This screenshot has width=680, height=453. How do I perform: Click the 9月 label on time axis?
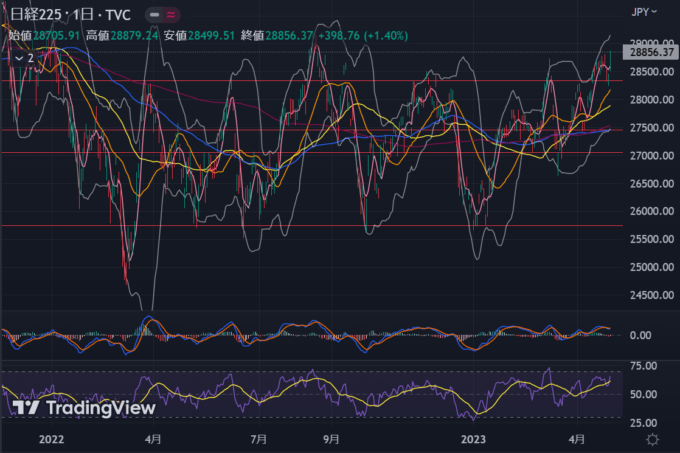pyautogui.click(x=331, y=439)
